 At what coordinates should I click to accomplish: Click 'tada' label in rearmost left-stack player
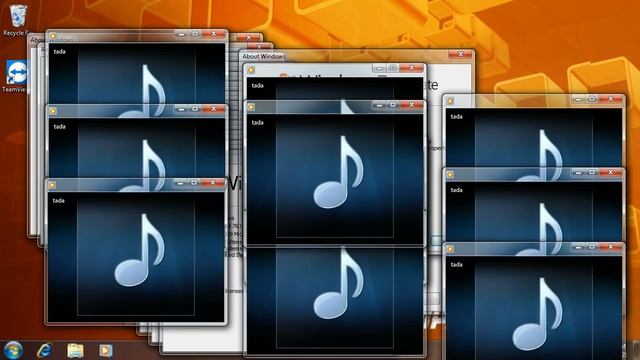click(x=60, y=51)
